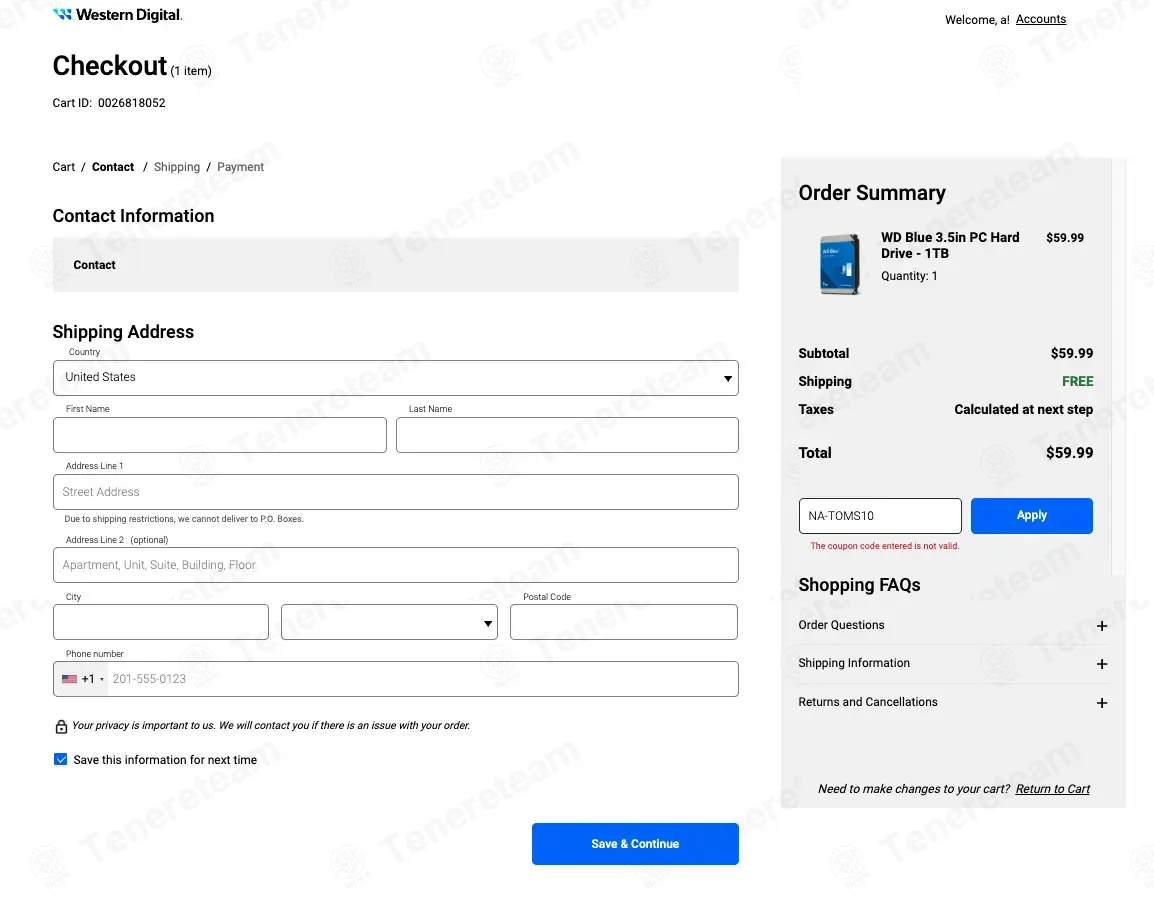Select the Contact breadcrumb step
The height and width of the screenshot is (924, 1154).
pos(113,167)
